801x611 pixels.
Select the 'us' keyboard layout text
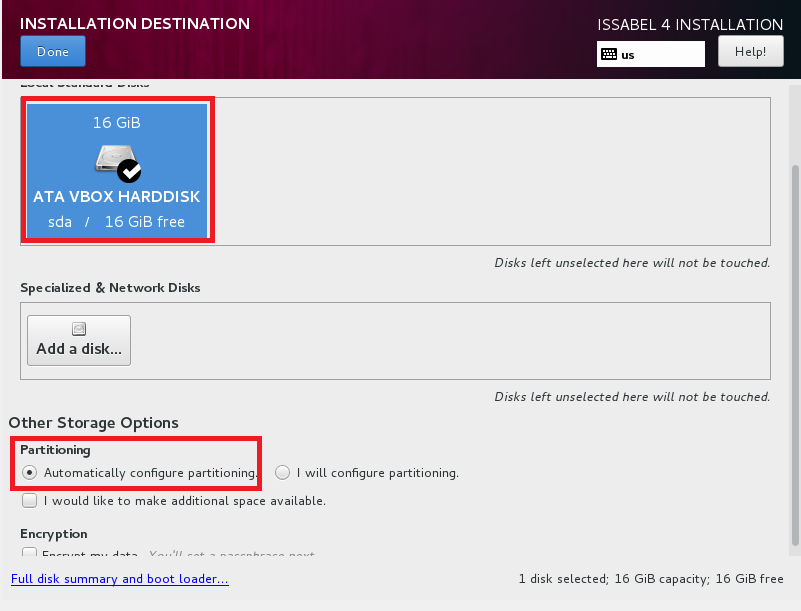click(x=628, y=55)
